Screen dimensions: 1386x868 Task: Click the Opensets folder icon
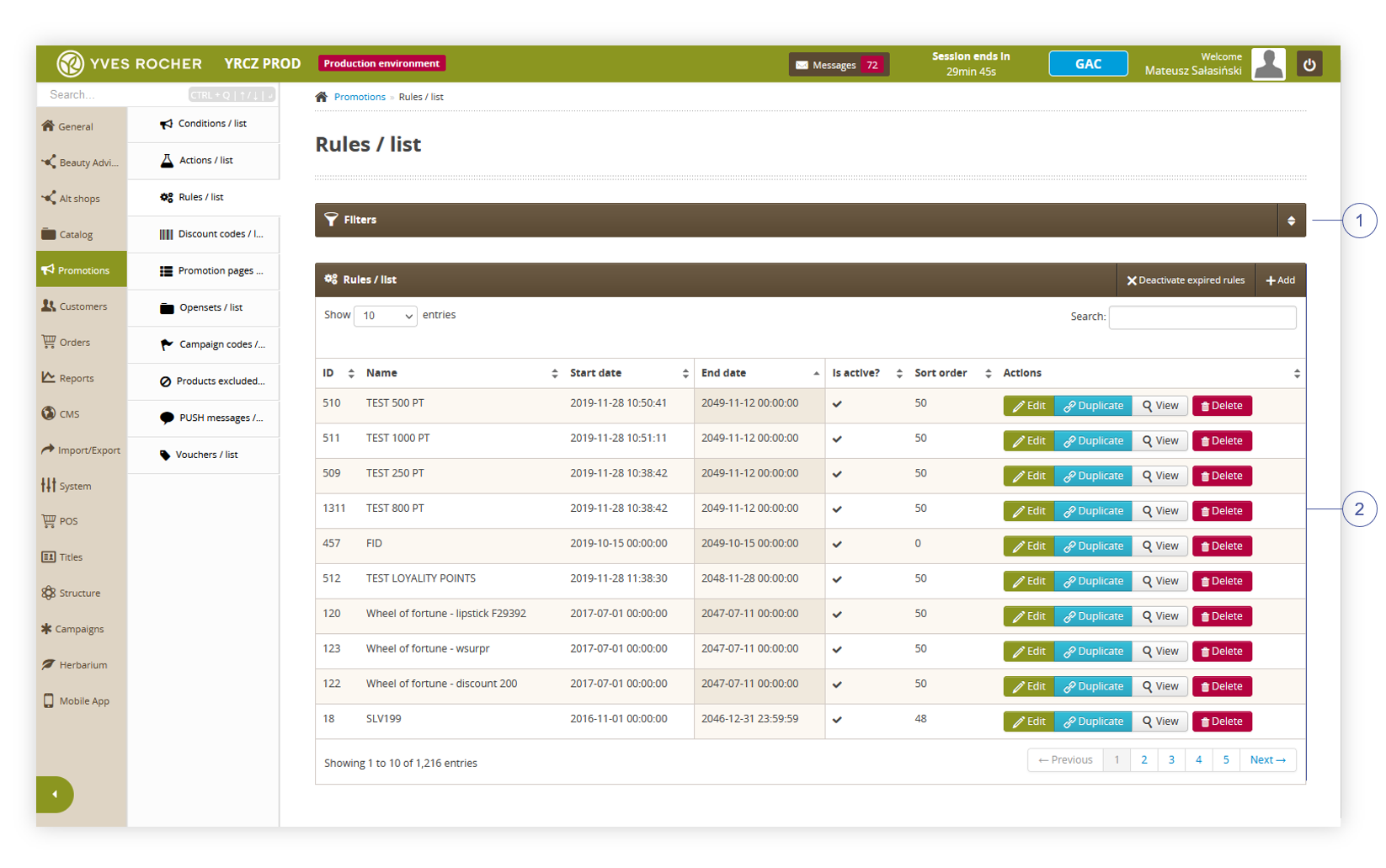167,308
